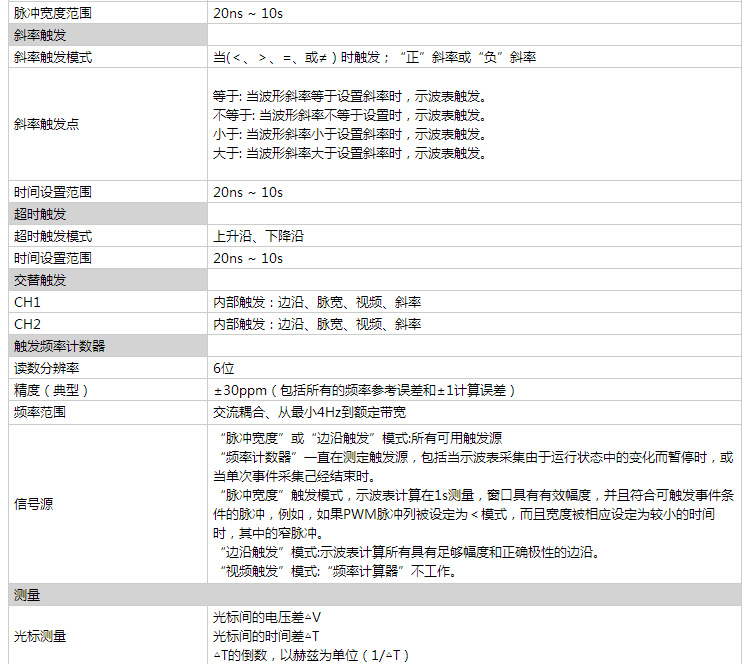This screenshot has height=664, width=750.
Task: Select the 交替触发 section header
Action: (x=40, y=280)
